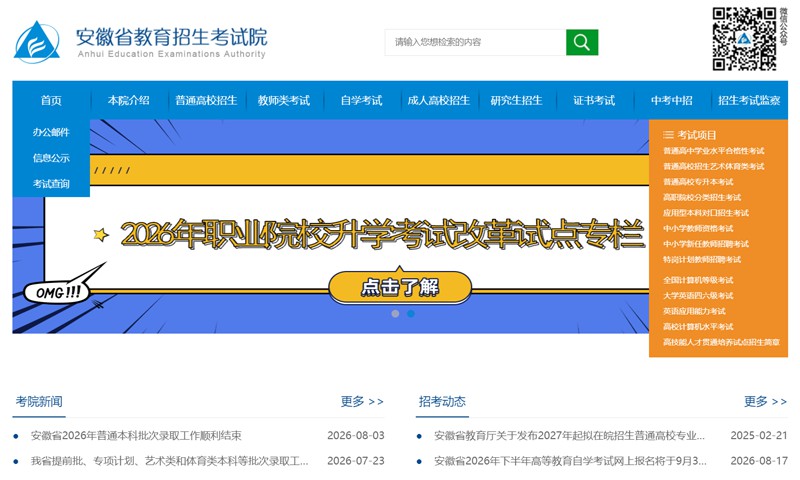The height and width of the screenshot is (480, 800).
Task: Select the second blue carousel slide dot
Action: click(411, 314)
